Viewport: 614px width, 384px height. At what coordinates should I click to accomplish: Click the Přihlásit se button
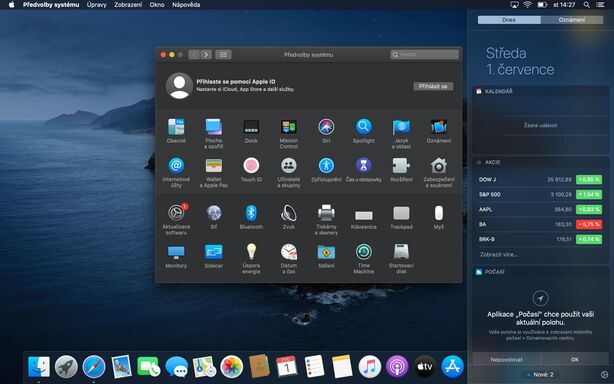433,86
